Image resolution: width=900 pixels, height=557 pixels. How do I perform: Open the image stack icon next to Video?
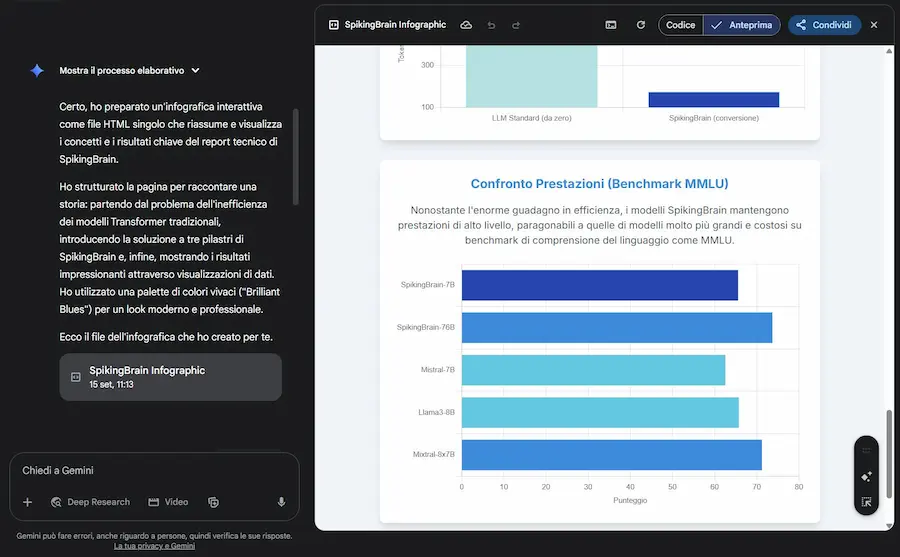(213, 502)
